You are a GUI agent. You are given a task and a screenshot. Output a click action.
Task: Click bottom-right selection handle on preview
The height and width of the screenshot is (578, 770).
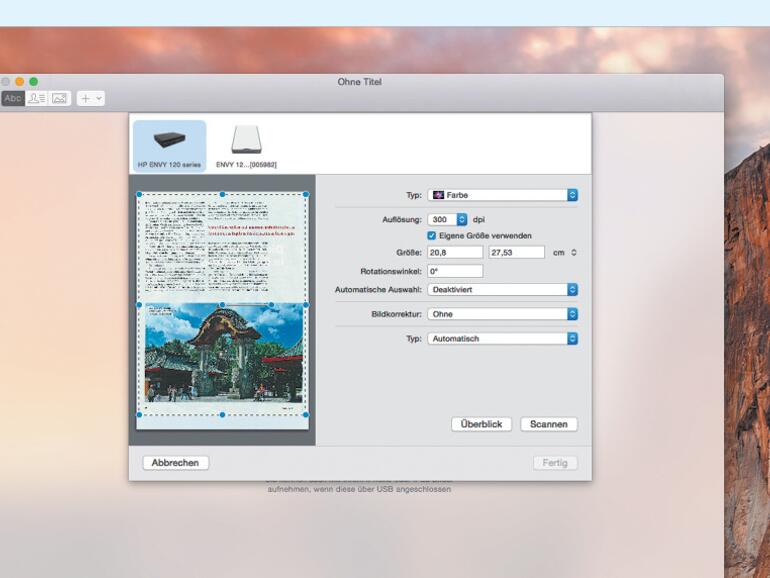click(x=306, y=415)
